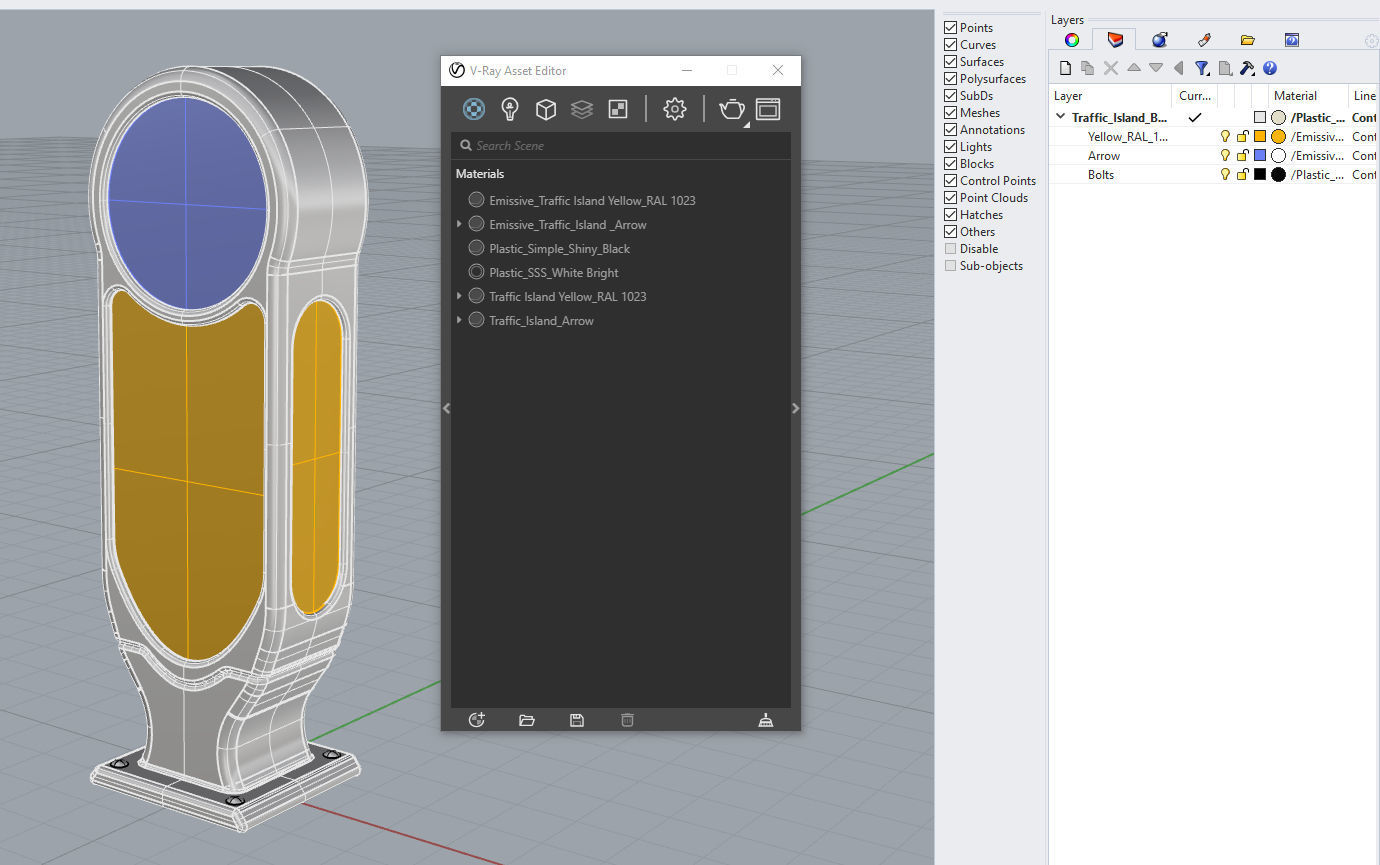This screenshot has width=1380, height=865.
Task: Show the V-Ray frame buffer window
Action: pos(768,109)
